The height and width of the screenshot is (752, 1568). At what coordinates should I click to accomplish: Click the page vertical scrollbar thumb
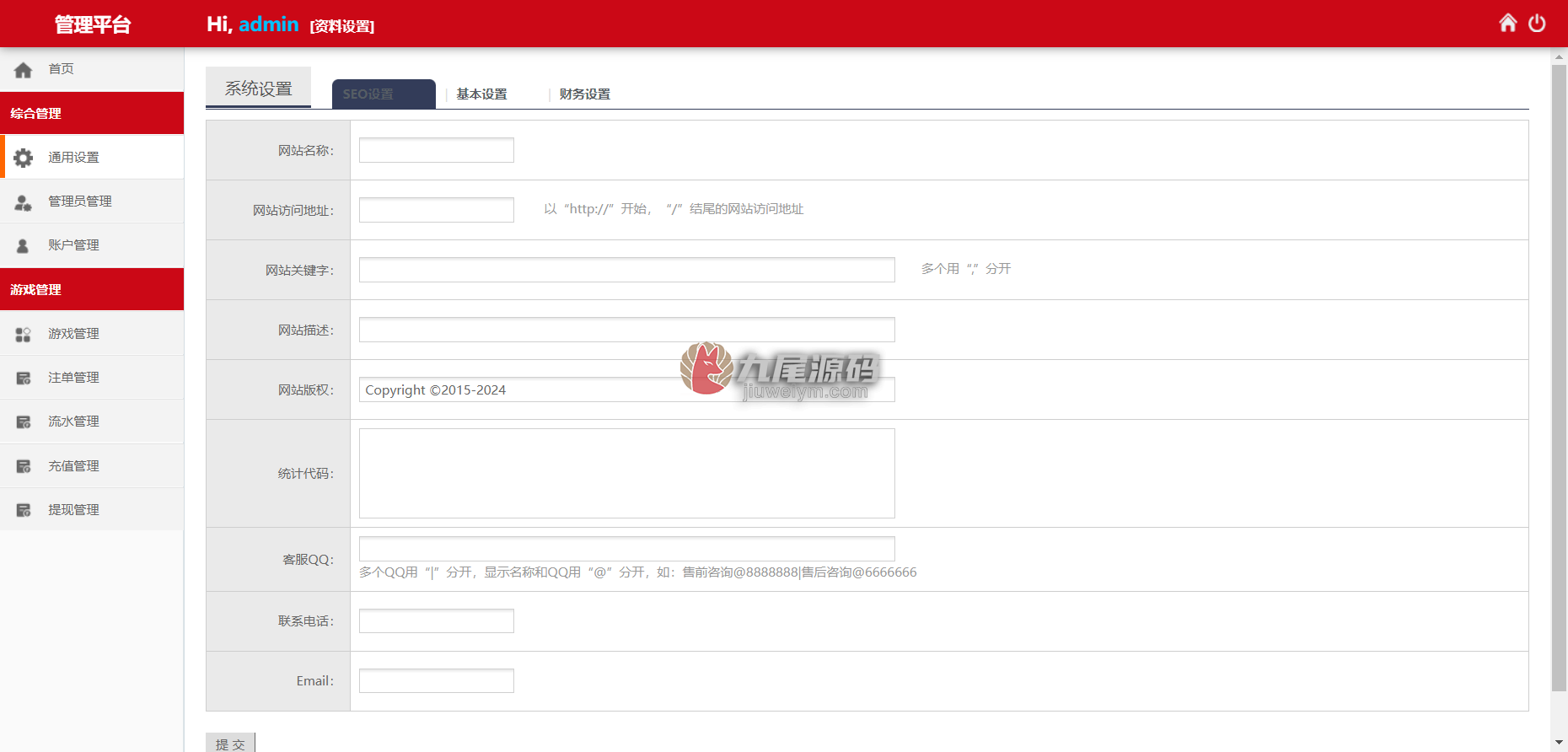point(1559,378)
